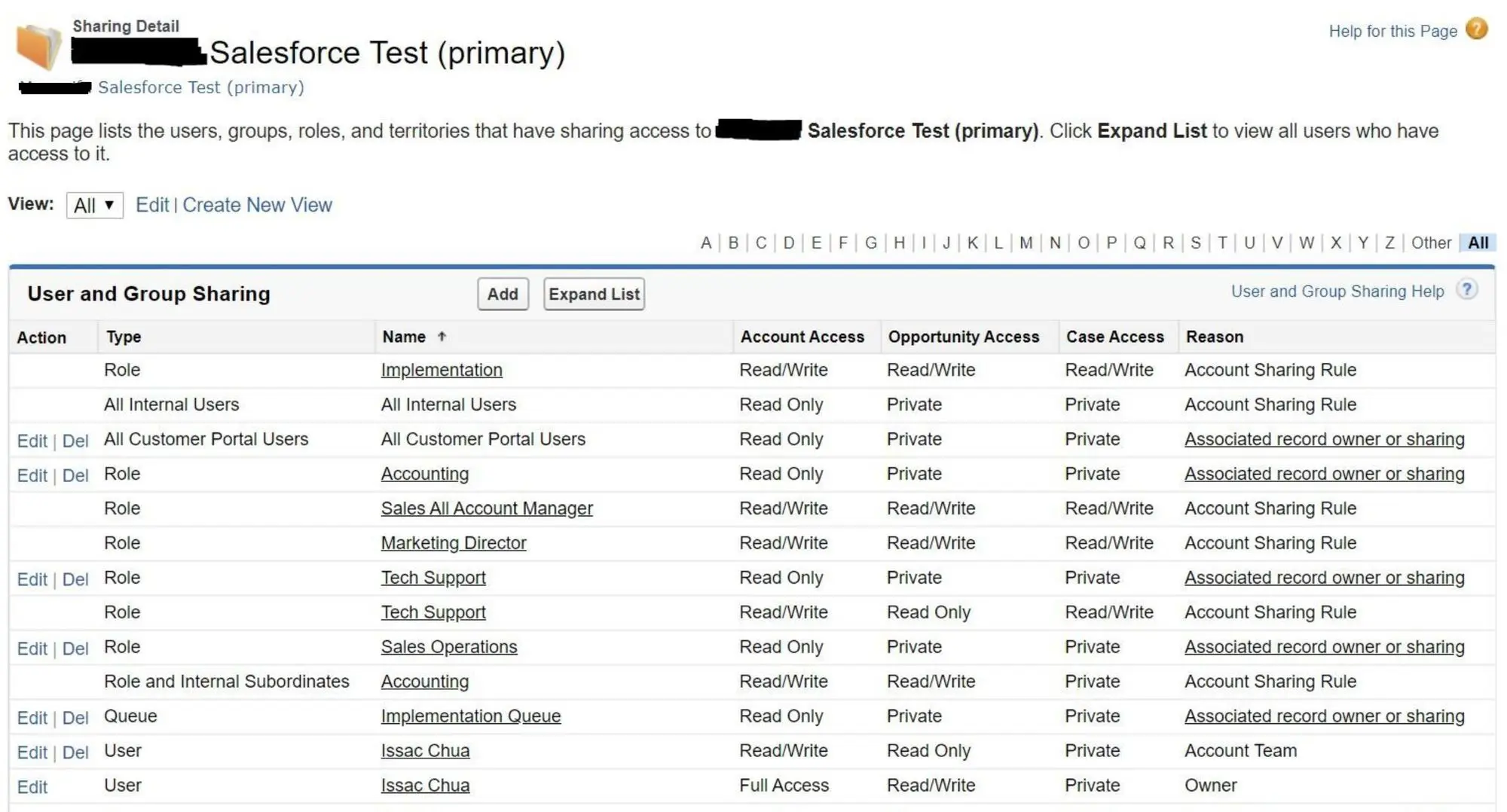The width and height of the screenshot is (1507, 812).
Task: Open Help for this Page link
Action: click(x=1392, y=31)
